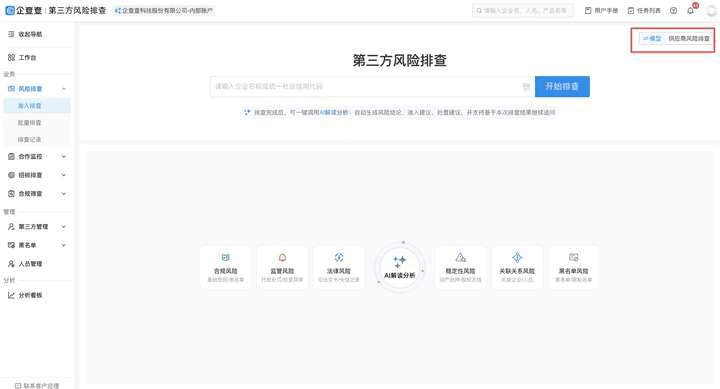Click the 监管风险 bell card

282,267
